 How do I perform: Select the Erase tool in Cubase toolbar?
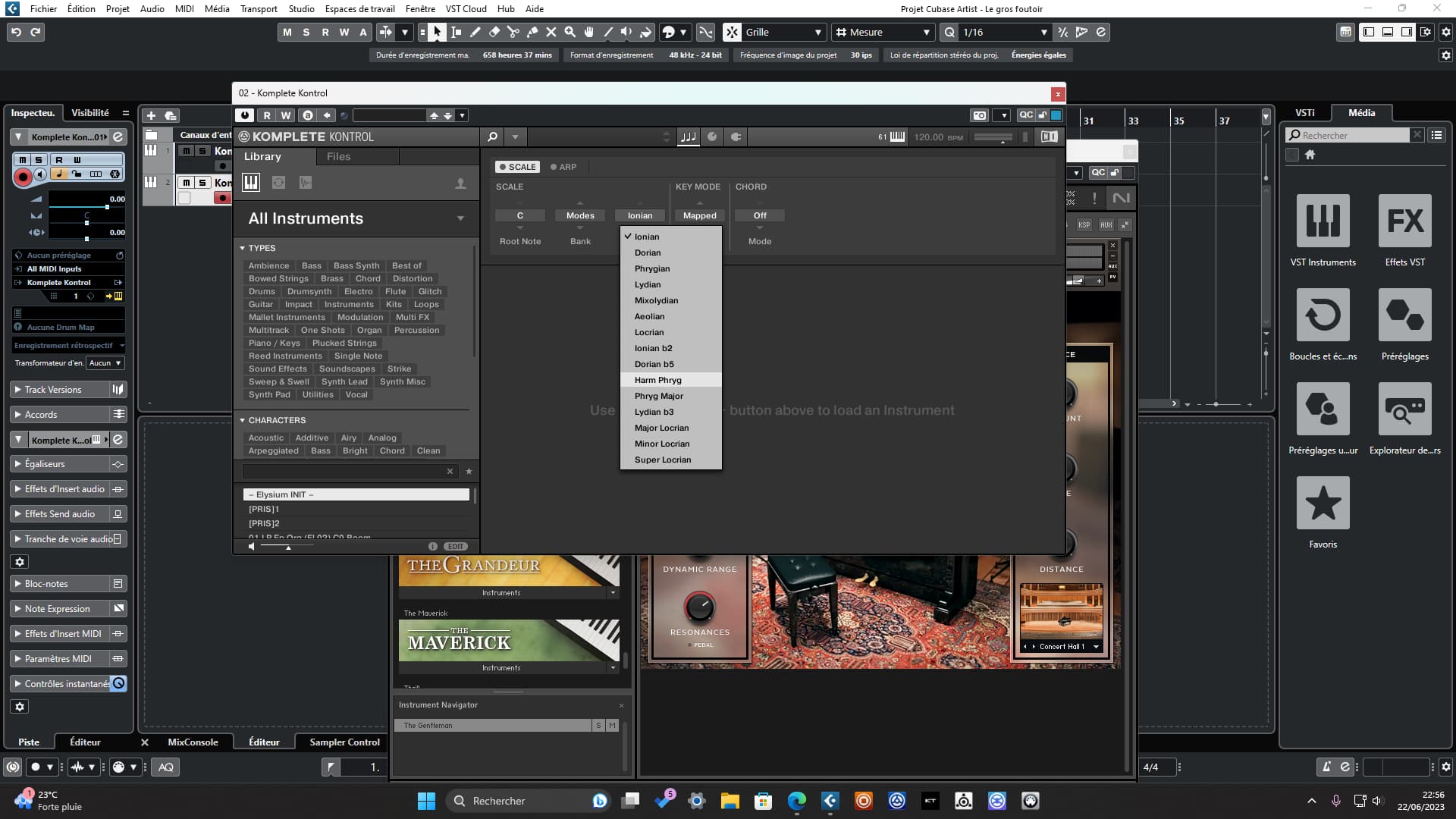tap(494, 32)
